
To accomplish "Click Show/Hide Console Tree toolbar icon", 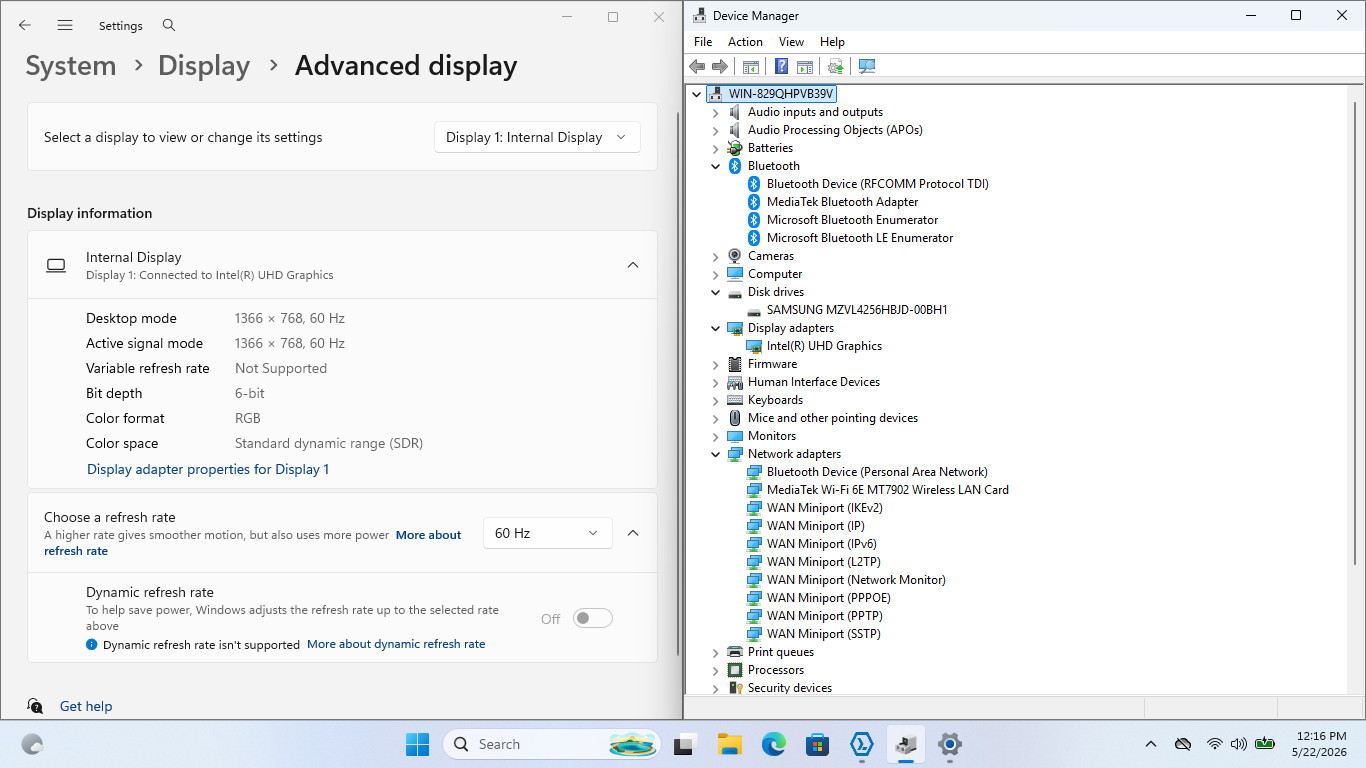I will (750, 66).
